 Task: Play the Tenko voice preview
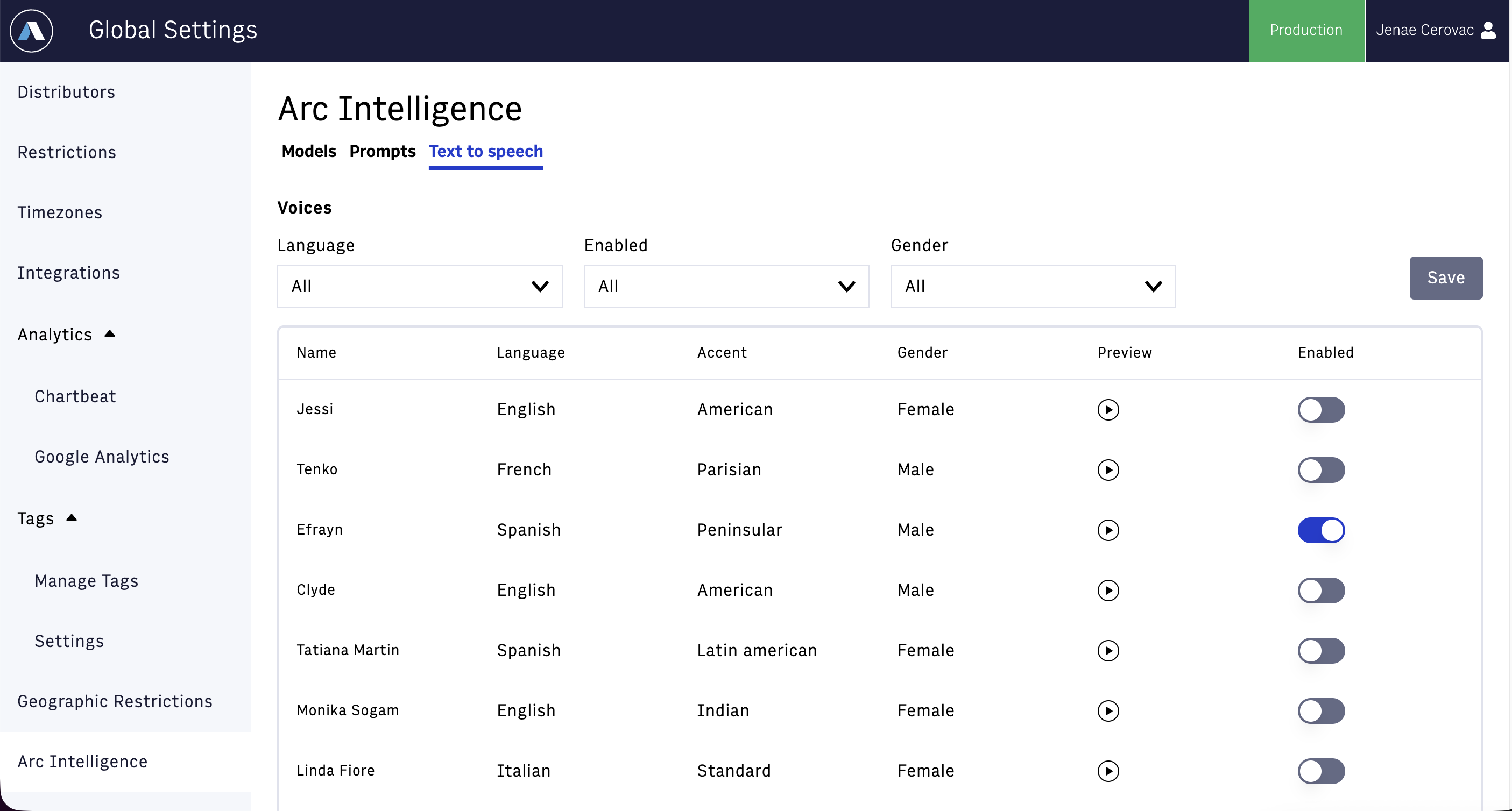[1107, 470]
